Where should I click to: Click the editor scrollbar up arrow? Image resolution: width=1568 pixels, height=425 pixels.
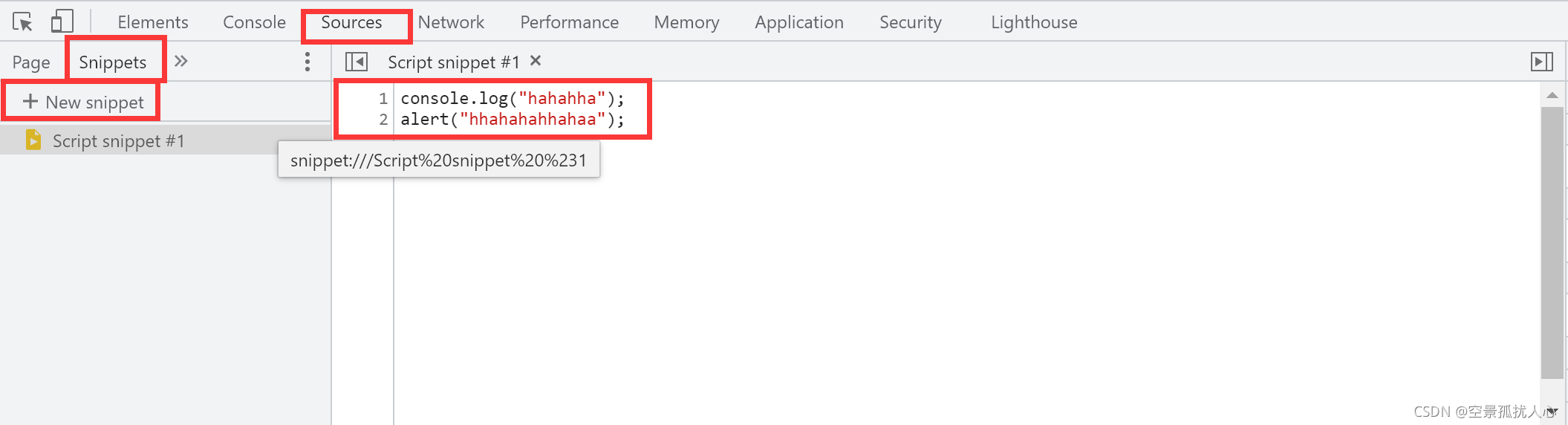[x=1552, y=95]
